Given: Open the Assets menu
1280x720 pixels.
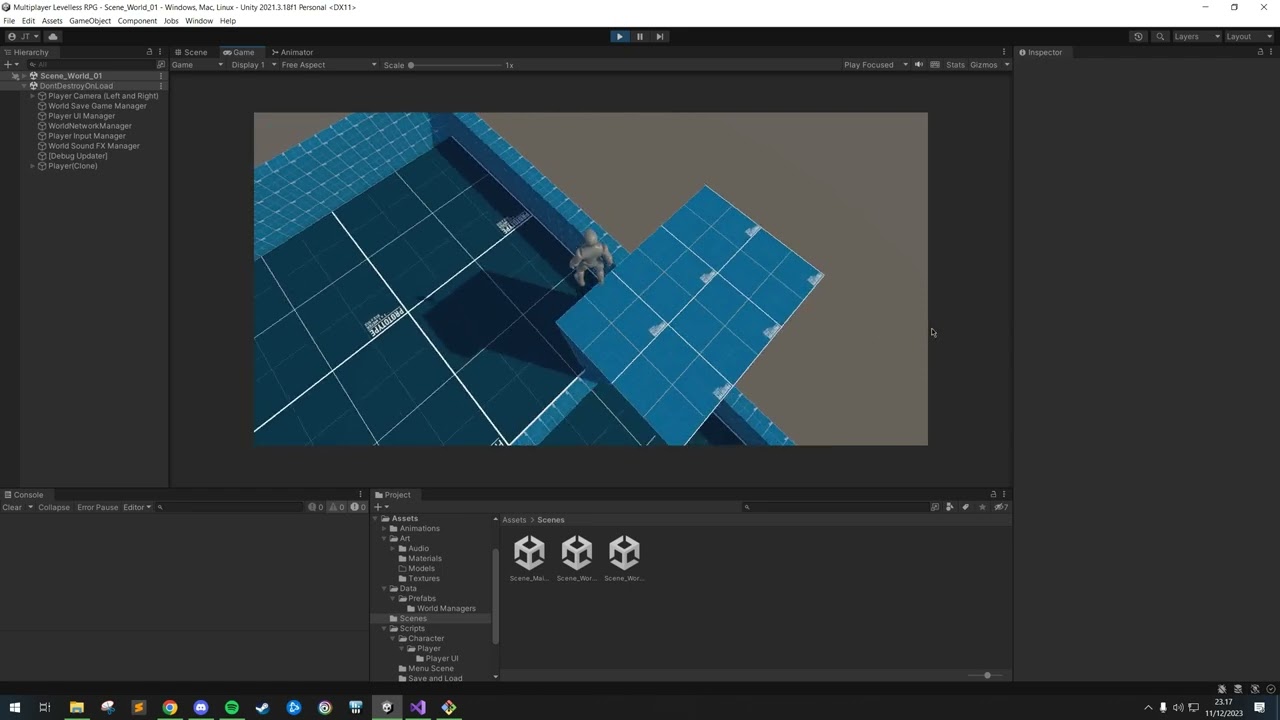Looking at the screenshot, I should pyautogui.click(x=52, y=21).
